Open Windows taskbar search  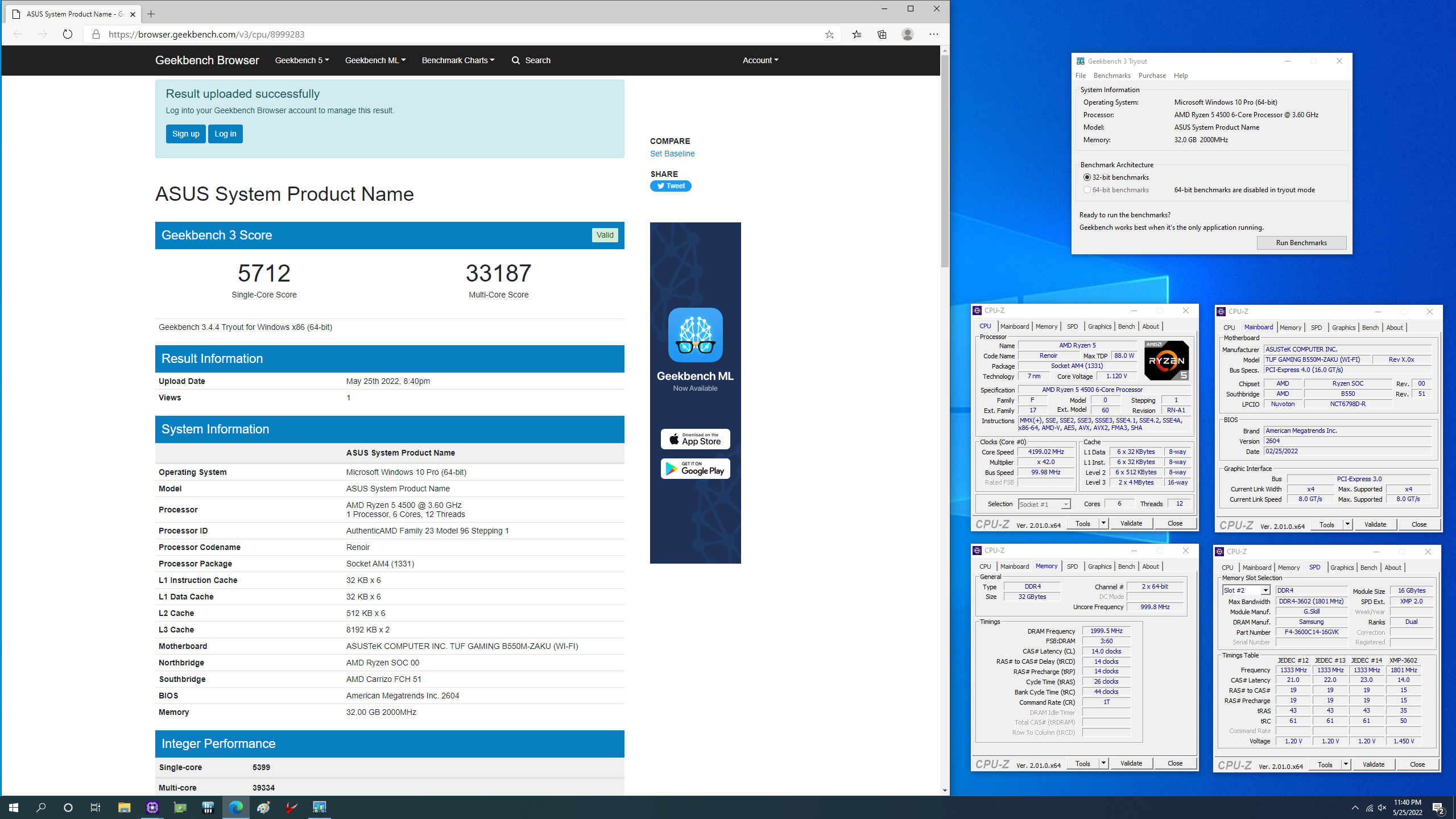41,807
